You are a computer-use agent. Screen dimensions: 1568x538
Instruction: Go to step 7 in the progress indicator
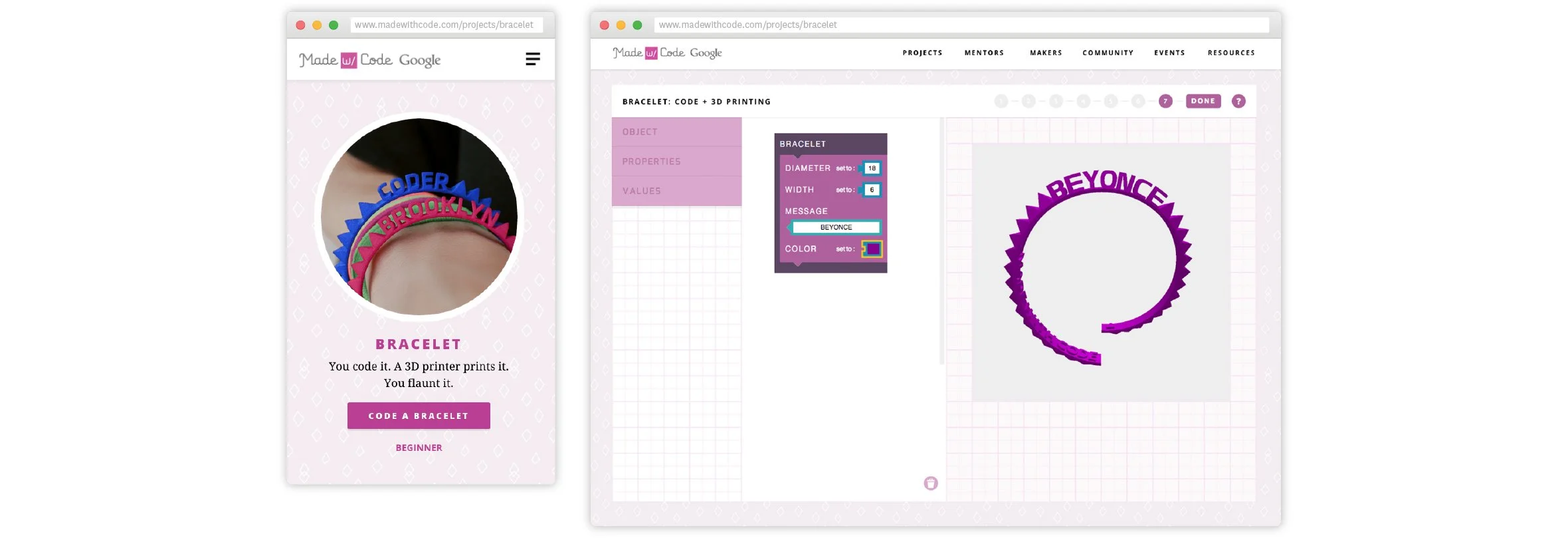(x=1165, y=101)
